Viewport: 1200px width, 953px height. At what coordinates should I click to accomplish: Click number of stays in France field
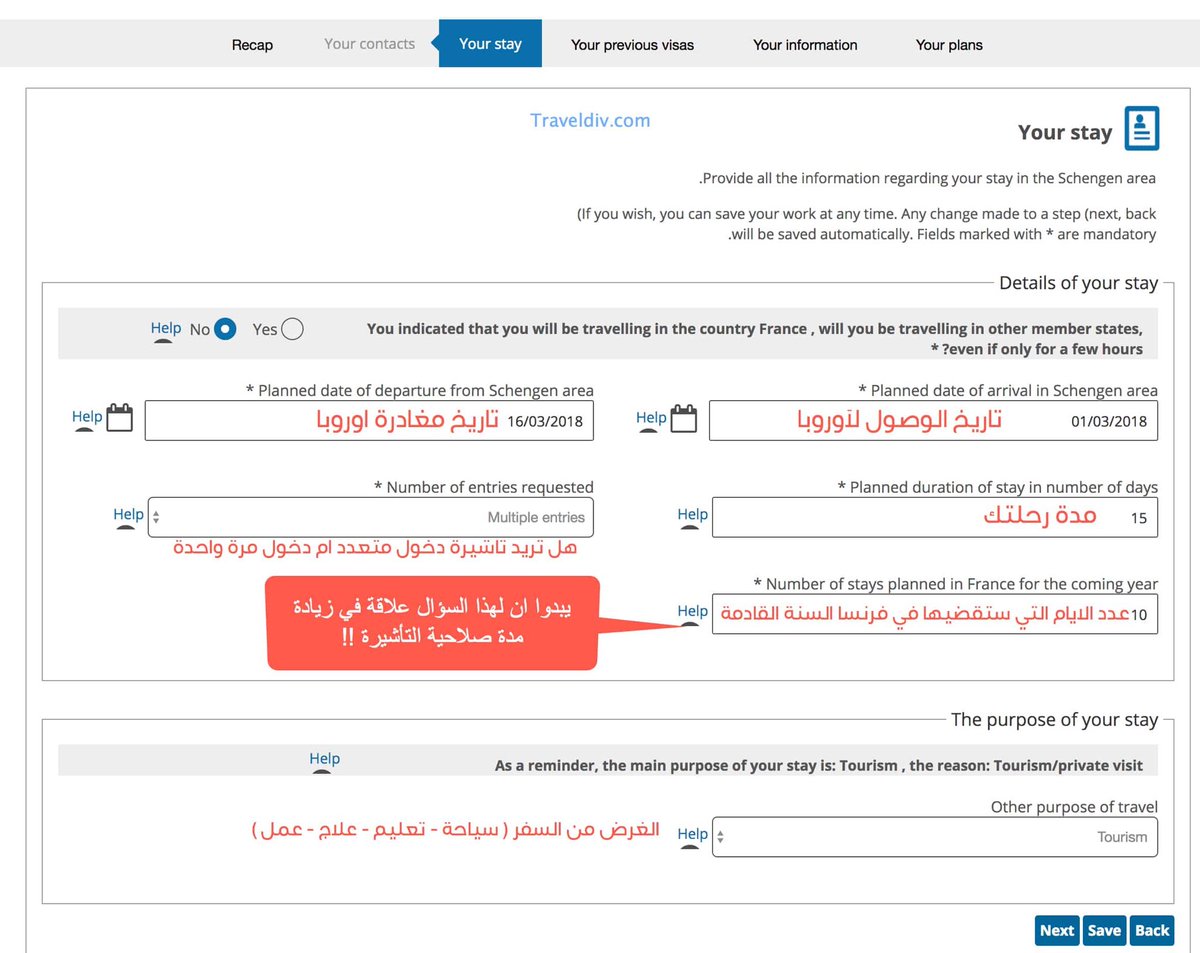(934, 614)
